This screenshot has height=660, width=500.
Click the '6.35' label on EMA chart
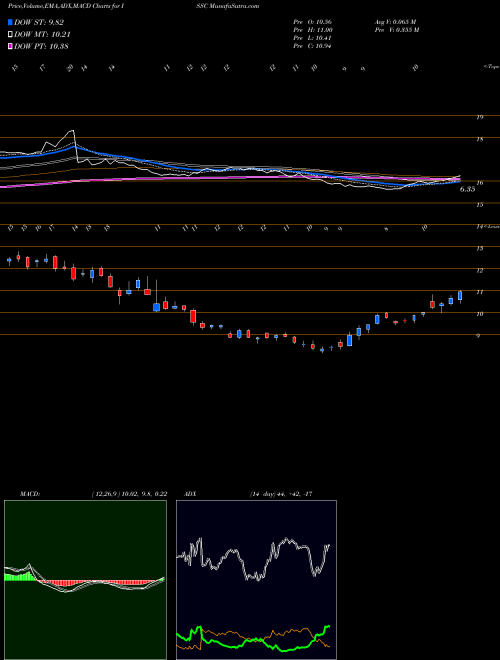point(468,189)
